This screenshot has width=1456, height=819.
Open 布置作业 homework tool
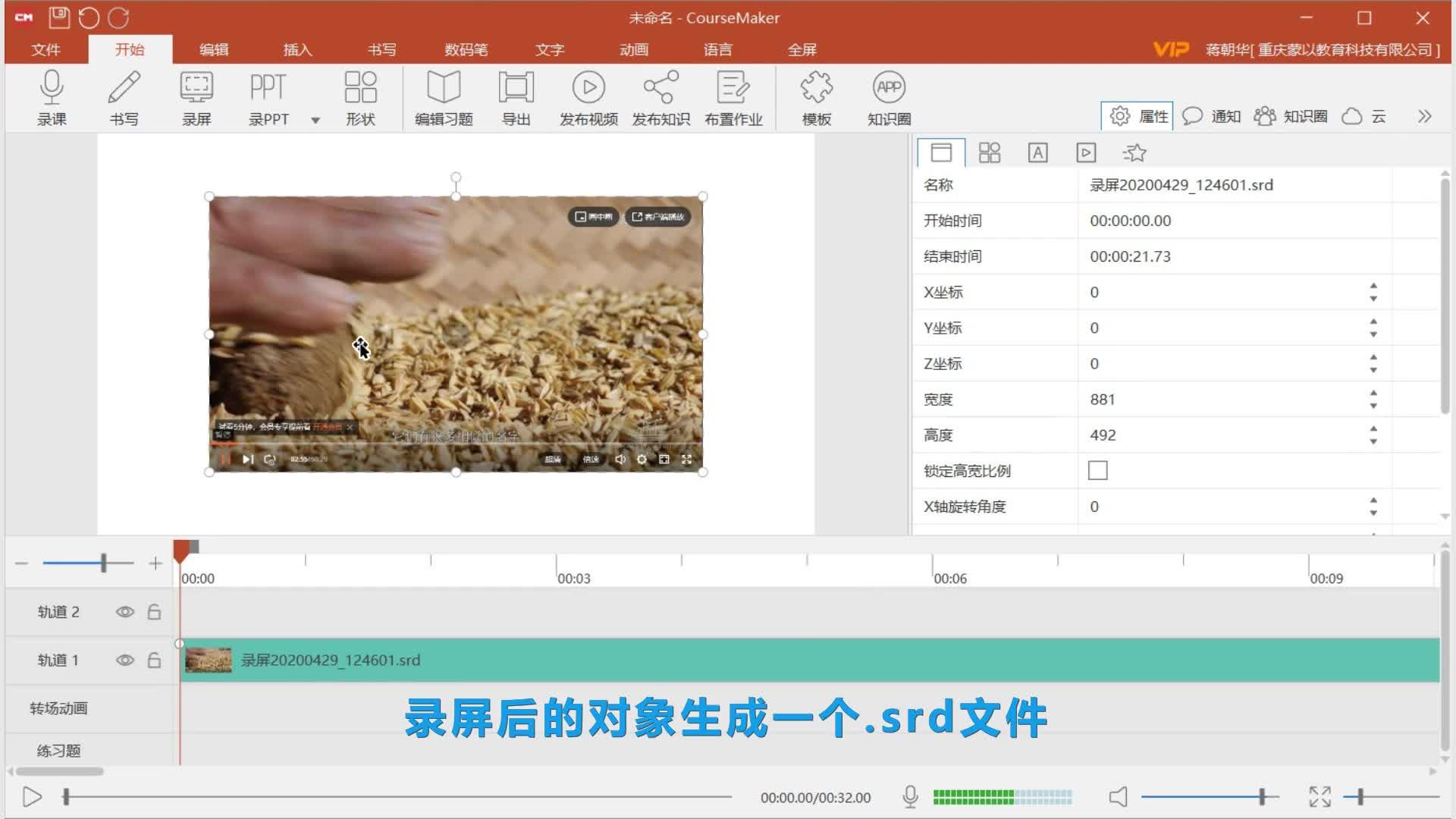tap(733, 97)
